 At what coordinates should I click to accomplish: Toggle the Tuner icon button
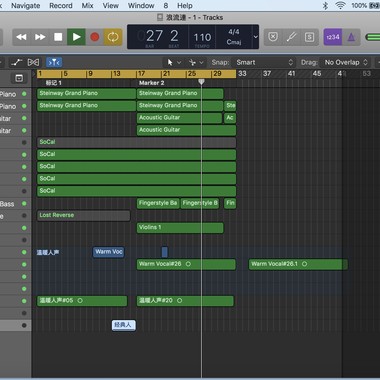click(291, 37)
